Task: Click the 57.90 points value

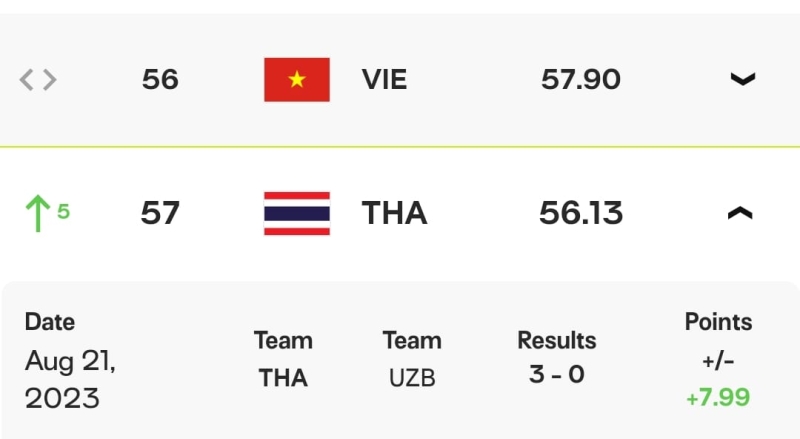Action: (581, 80)
